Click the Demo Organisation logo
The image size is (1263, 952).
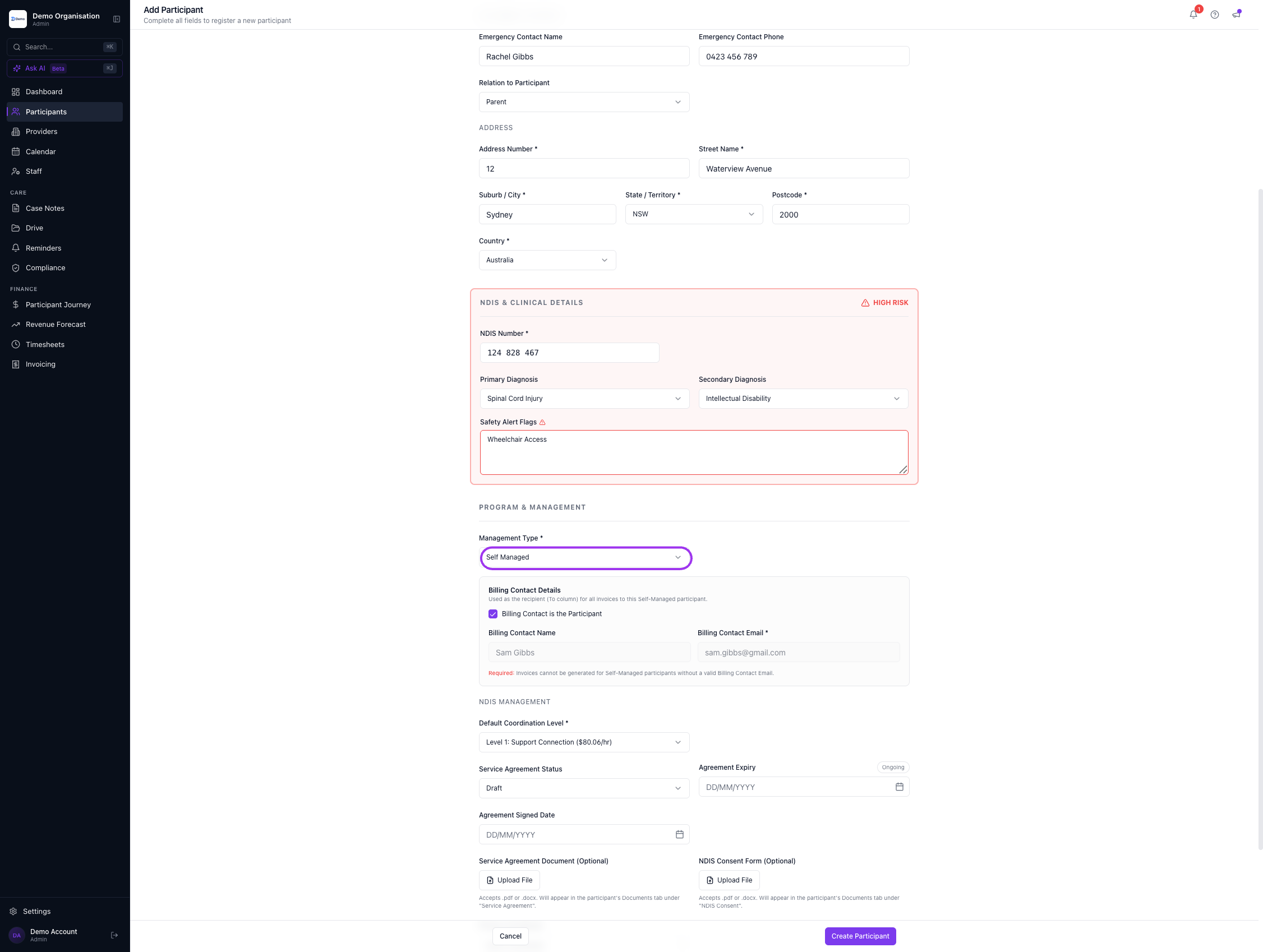click(18, 20)
